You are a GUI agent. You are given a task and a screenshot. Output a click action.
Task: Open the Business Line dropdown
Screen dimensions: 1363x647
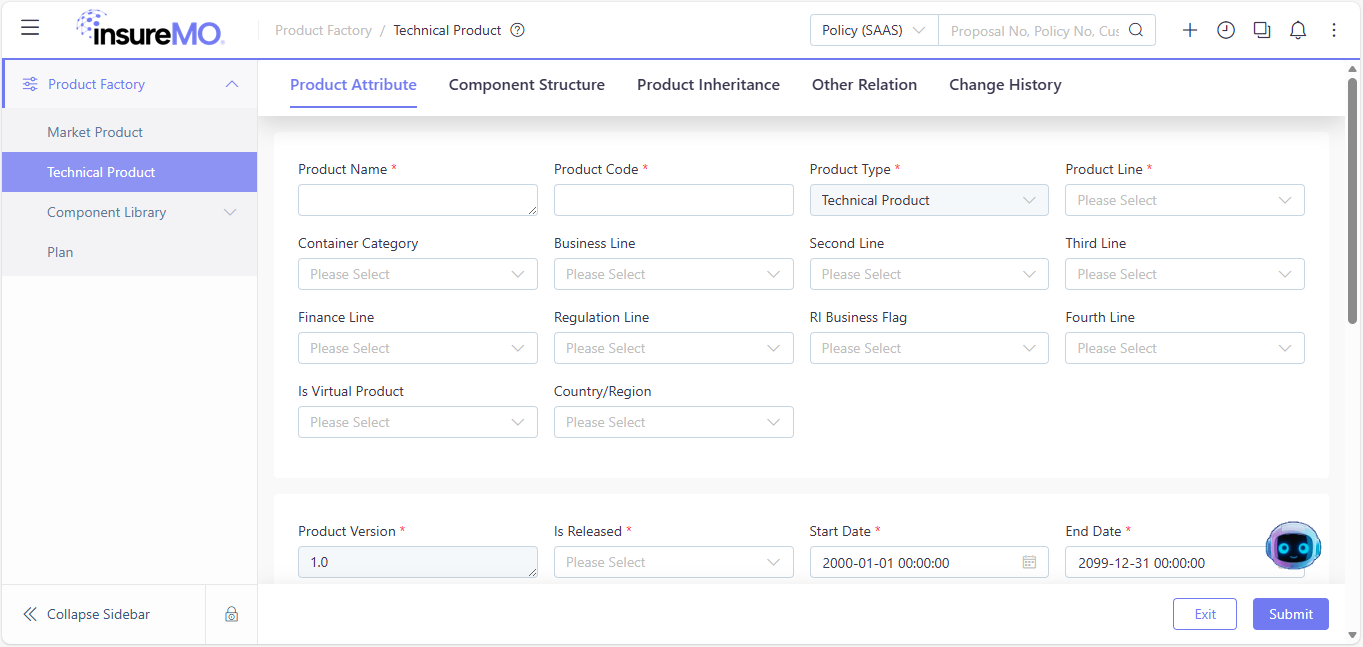674,274
